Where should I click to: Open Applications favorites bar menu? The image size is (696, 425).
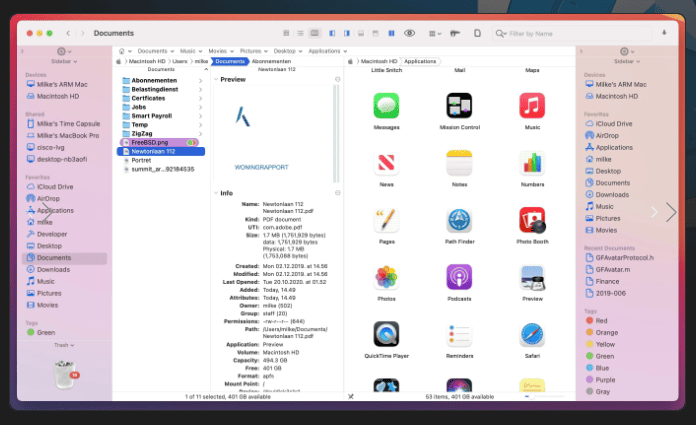328,51
